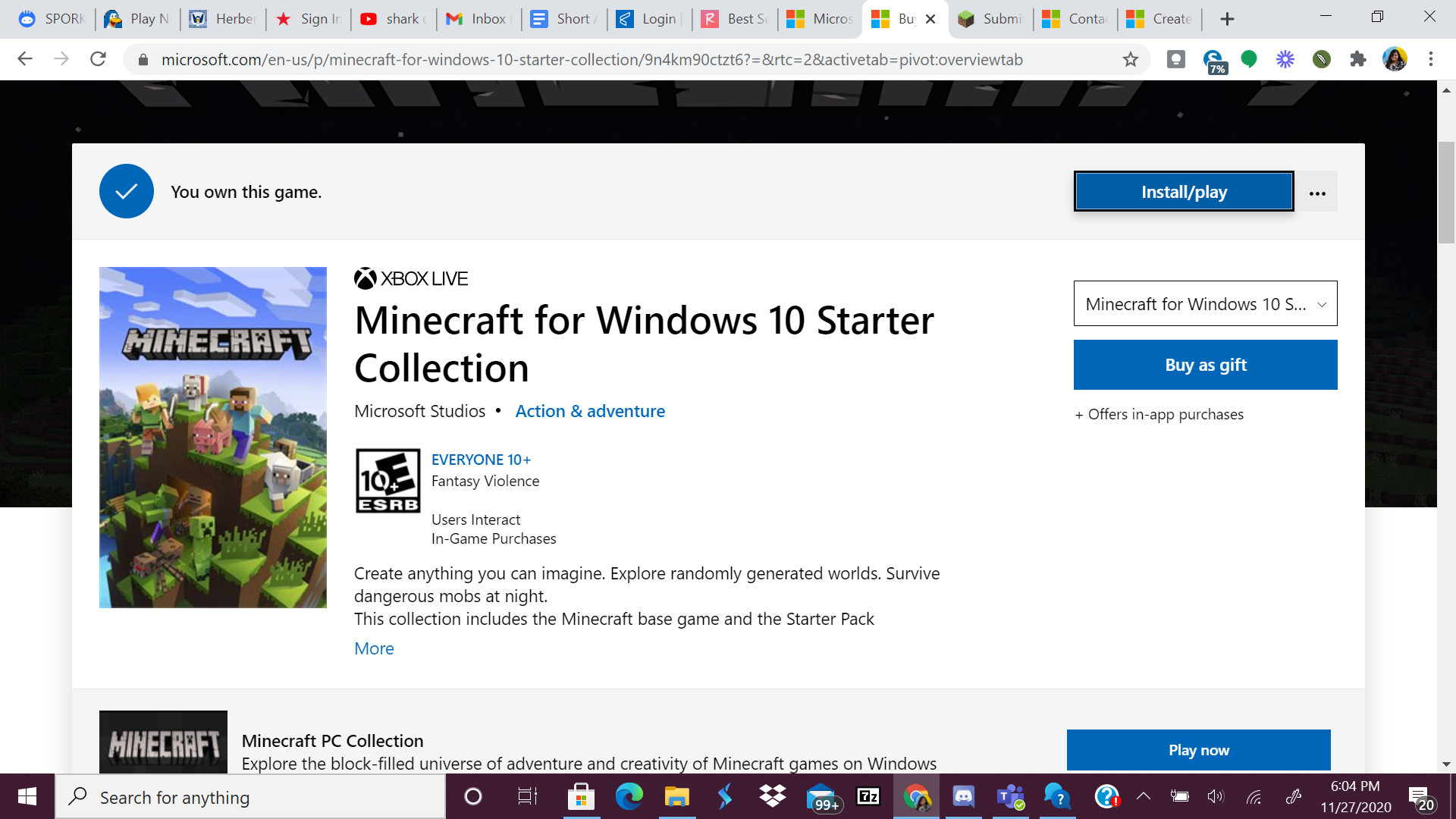1456x819 pixels.
Task: Click Play now for PC Collection
Action: [1198, 750]
